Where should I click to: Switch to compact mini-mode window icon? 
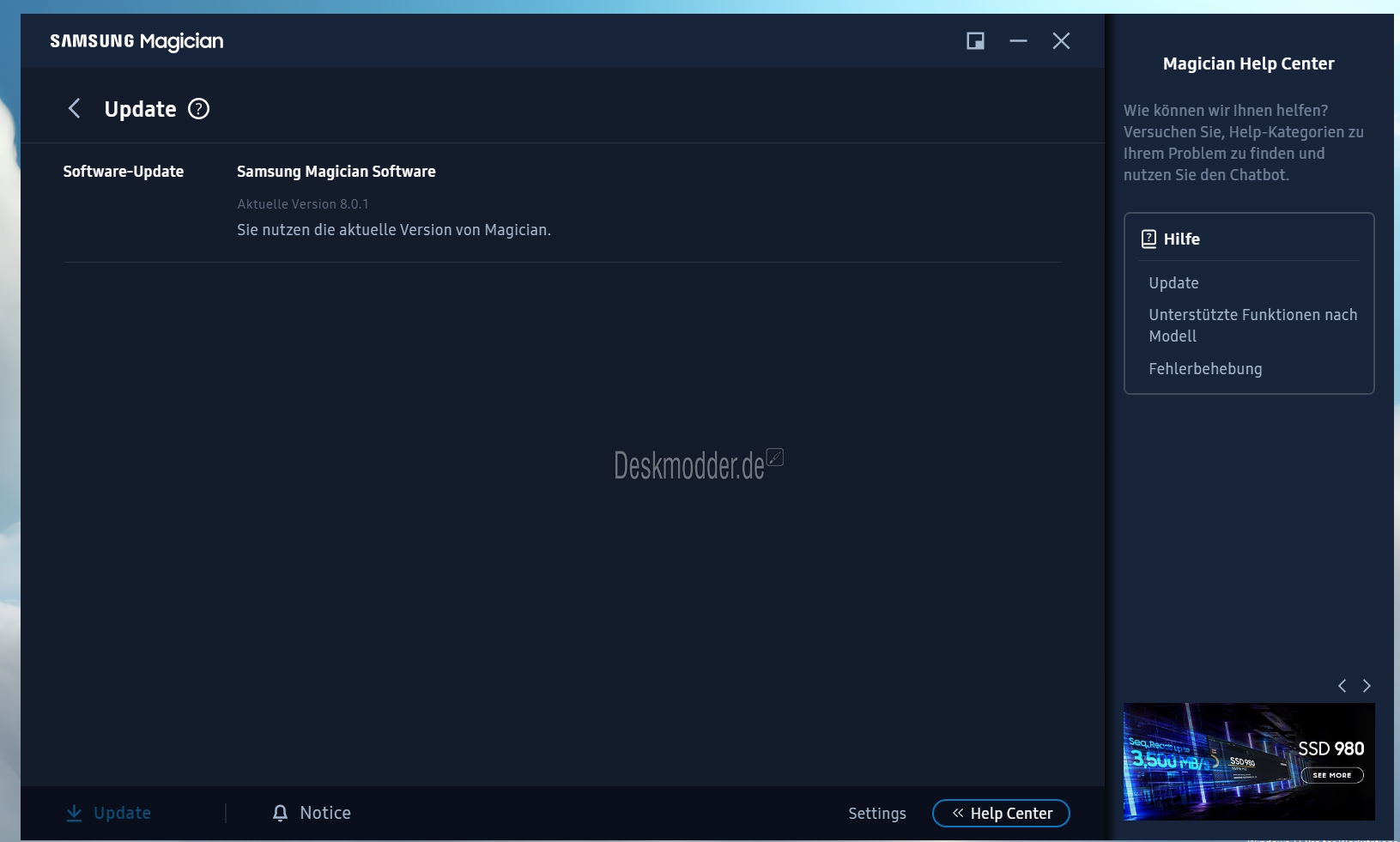[x=975, y=41]
